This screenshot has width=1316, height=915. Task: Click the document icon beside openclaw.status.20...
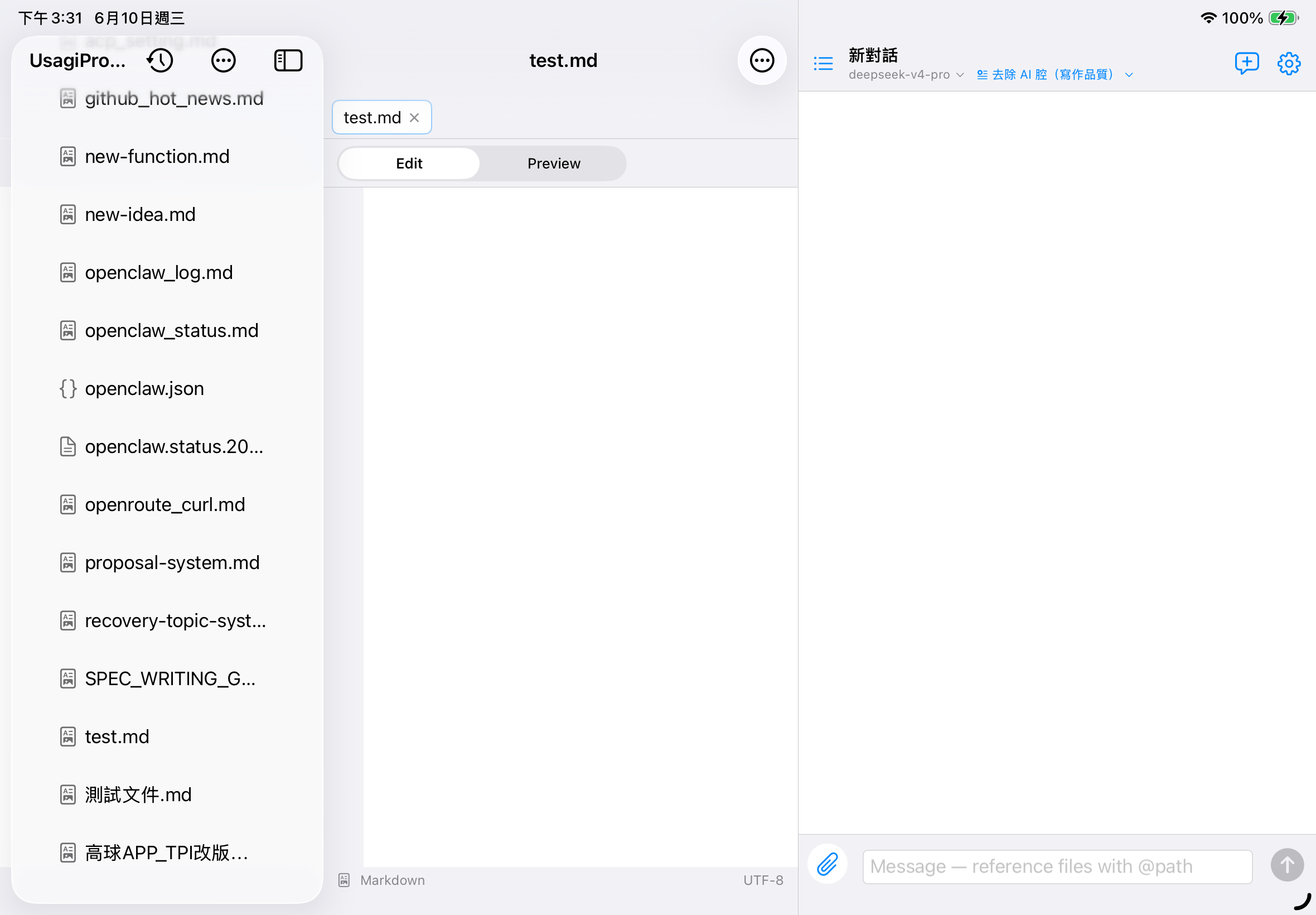pyautogui.click(x=68, y=446)
